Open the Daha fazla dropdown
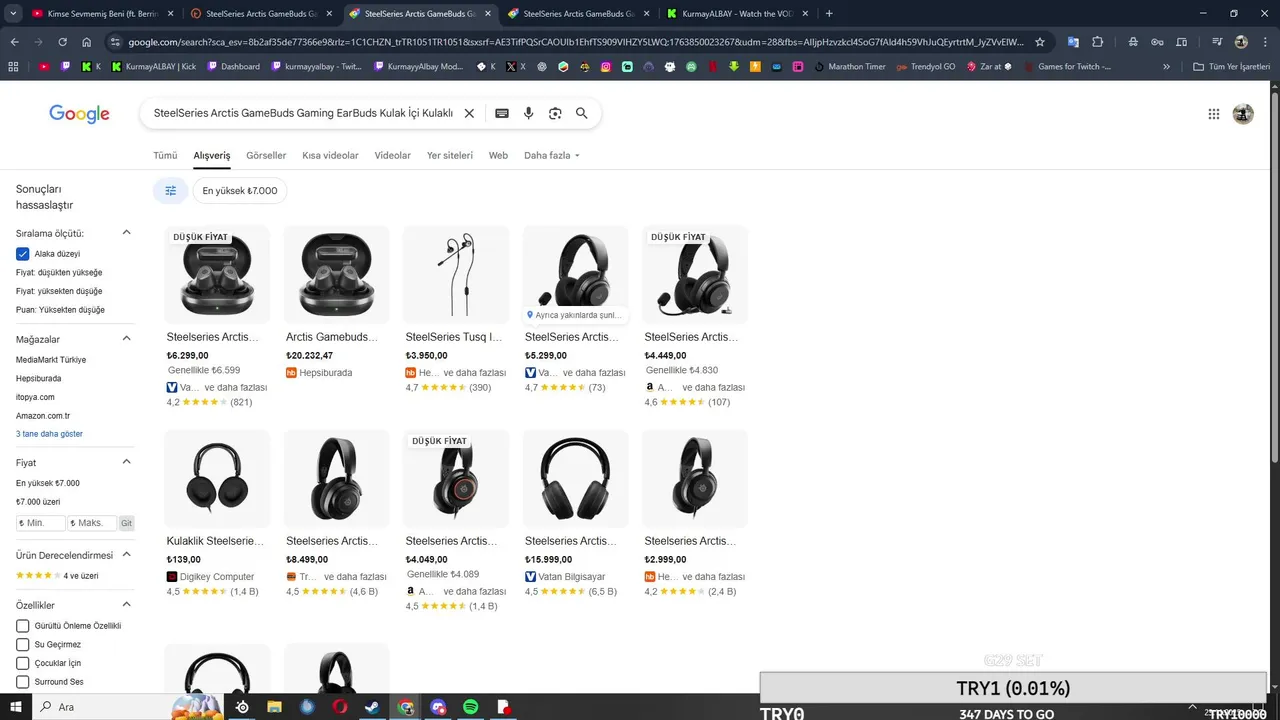This screenshot has height=720, width=1280. click(x=551, y=156)
